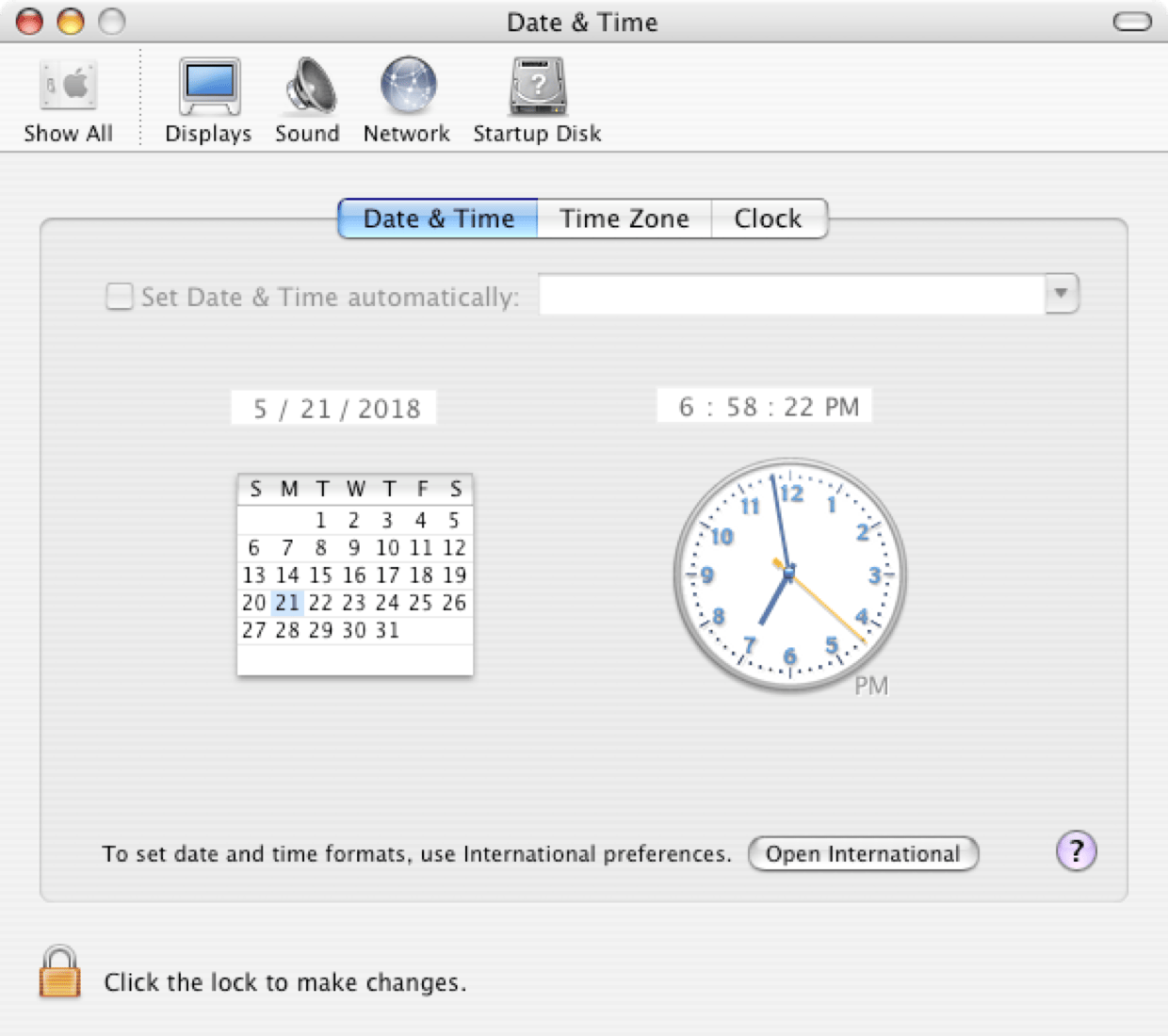This screenshot has height=1036, width=1168.
Task: Select day 13 in the calendar
Action: point(254,575)
